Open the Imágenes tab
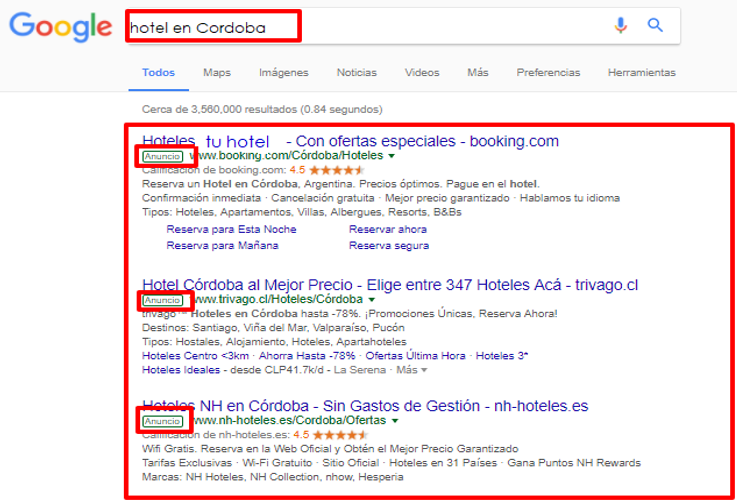This screenshot has width=737, height=502. coord(283,72)
